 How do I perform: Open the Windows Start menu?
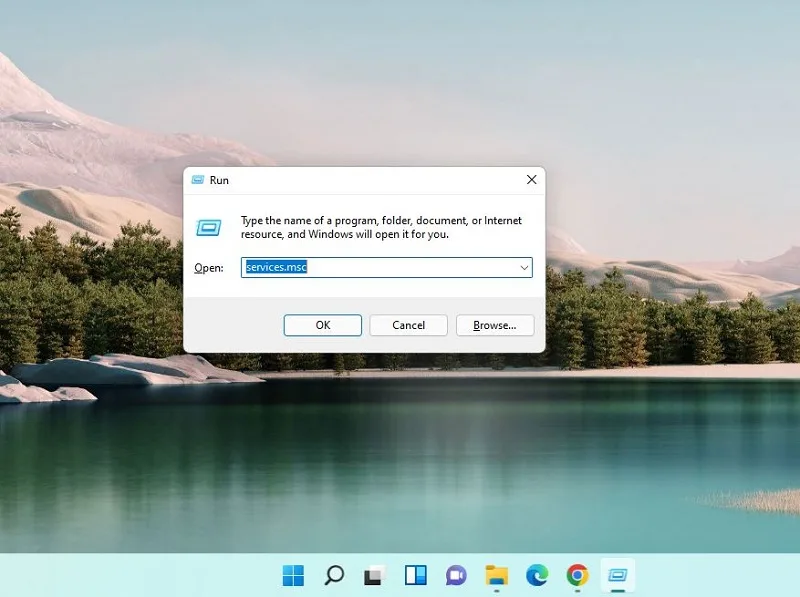[x=293, y=576]
